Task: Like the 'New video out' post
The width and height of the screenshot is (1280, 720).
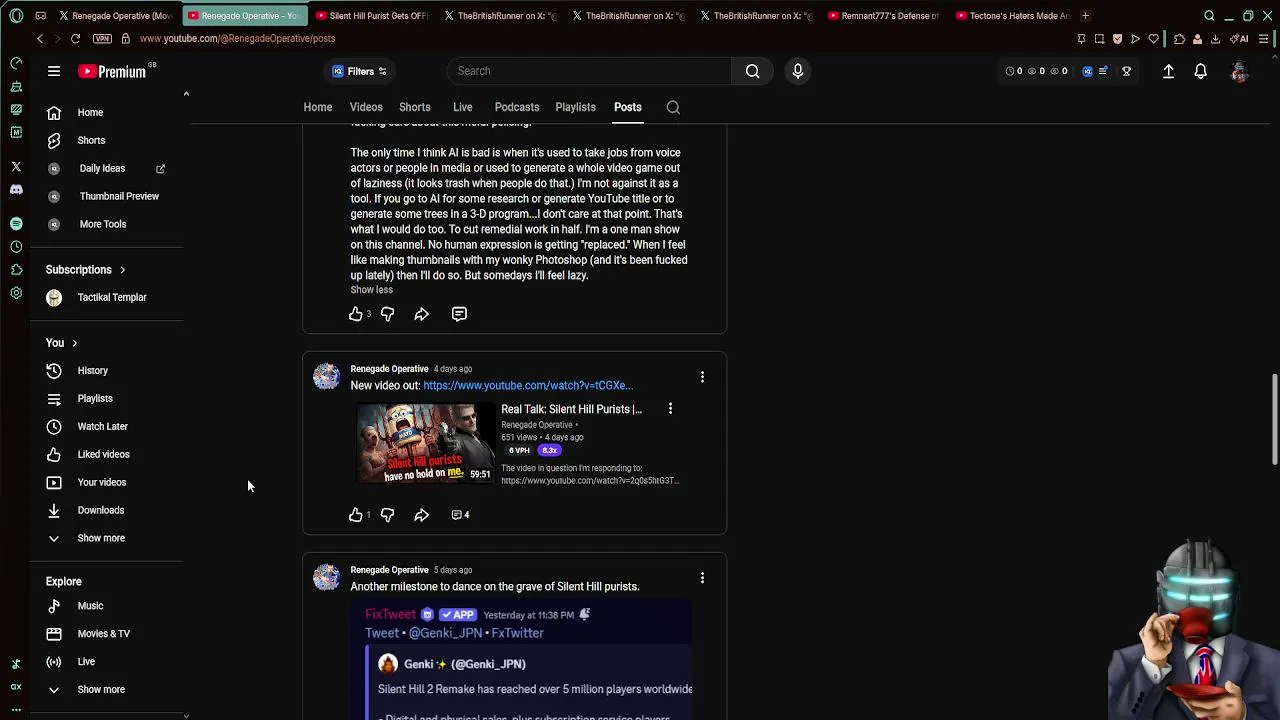Action: 355,515
